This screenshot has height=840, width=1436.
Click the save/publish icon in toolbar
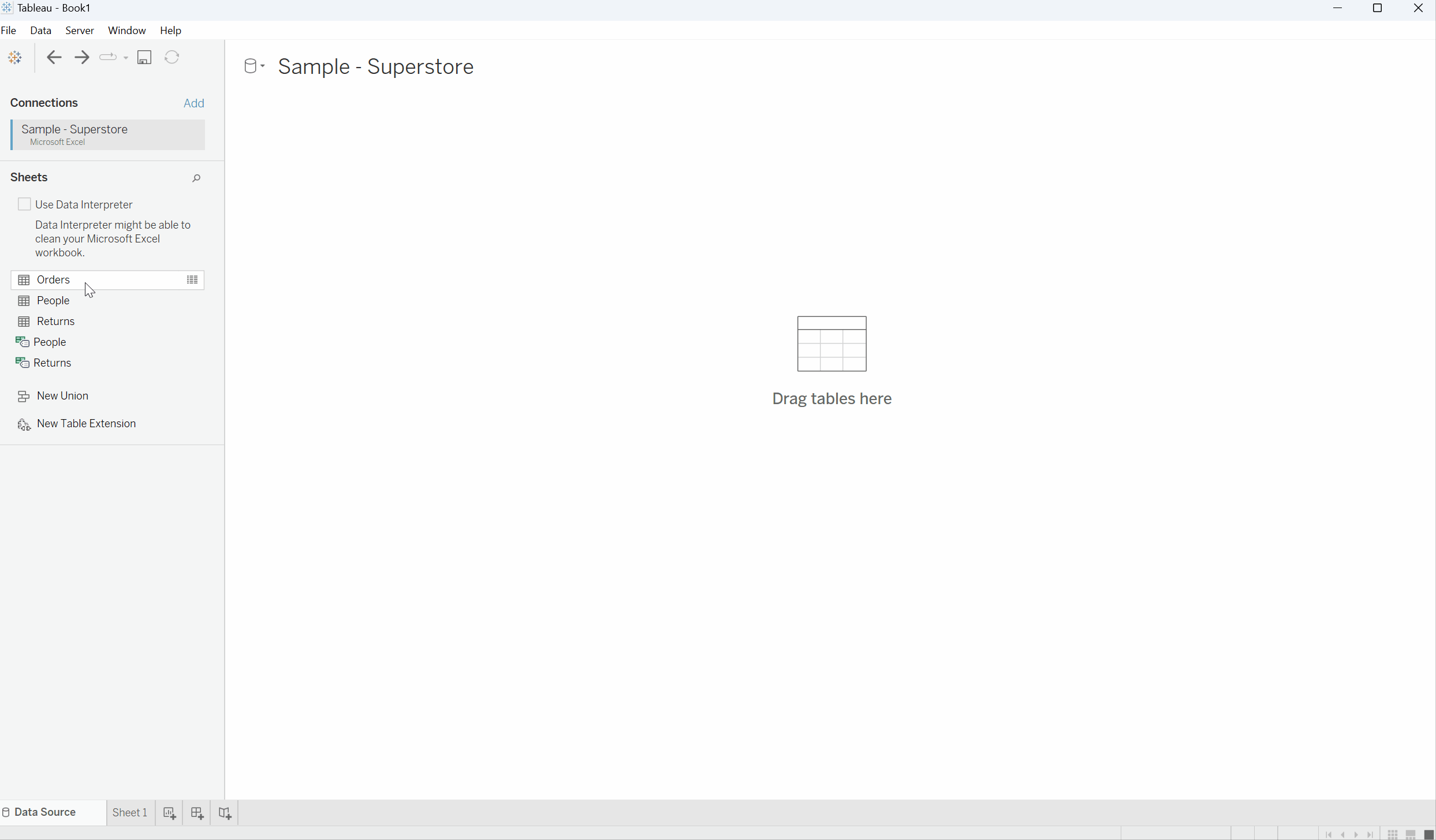(144, 57)
